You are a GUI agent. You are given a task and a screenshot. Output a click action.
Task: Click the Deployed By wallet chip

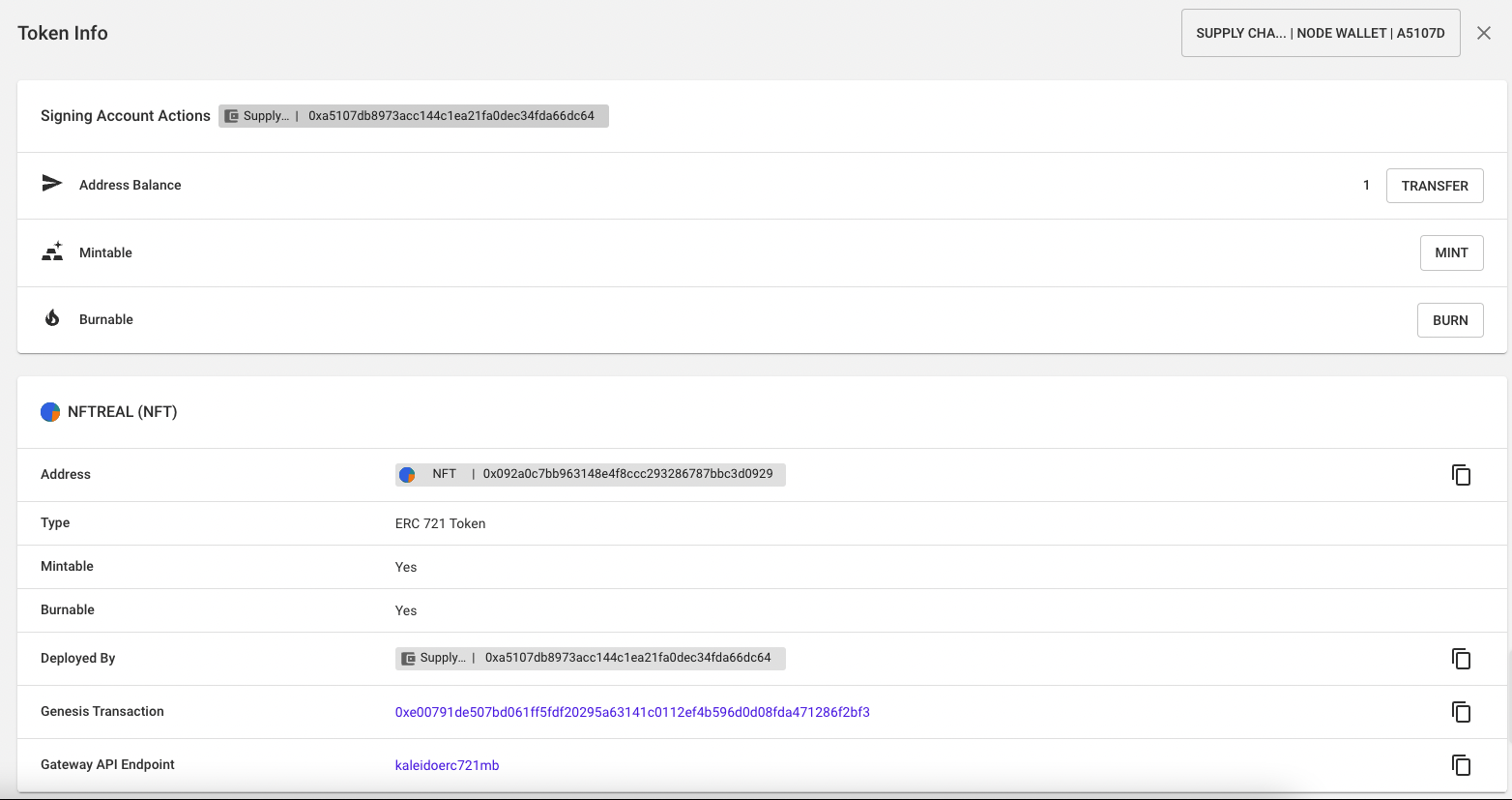(591, 658)
